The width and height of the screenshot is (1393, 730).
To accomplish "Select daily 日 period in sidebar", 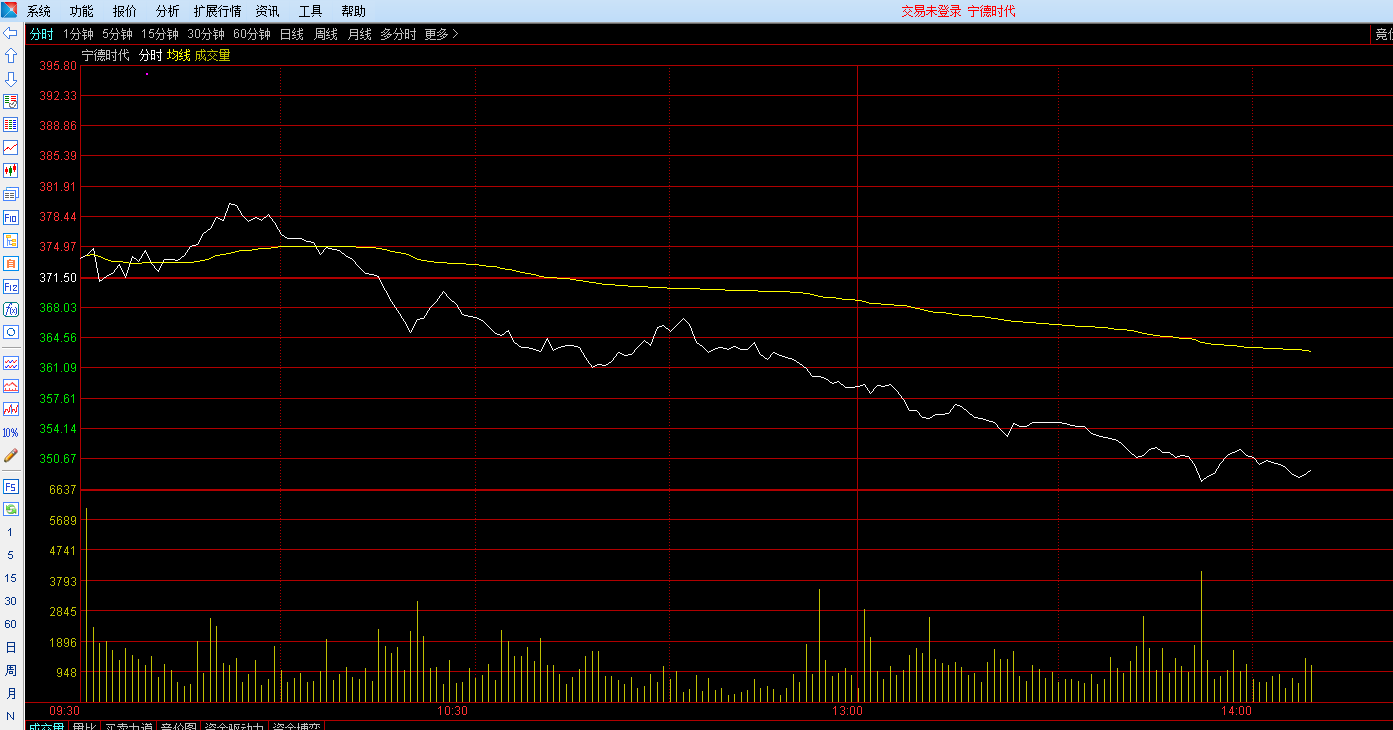I will point(11,647).
